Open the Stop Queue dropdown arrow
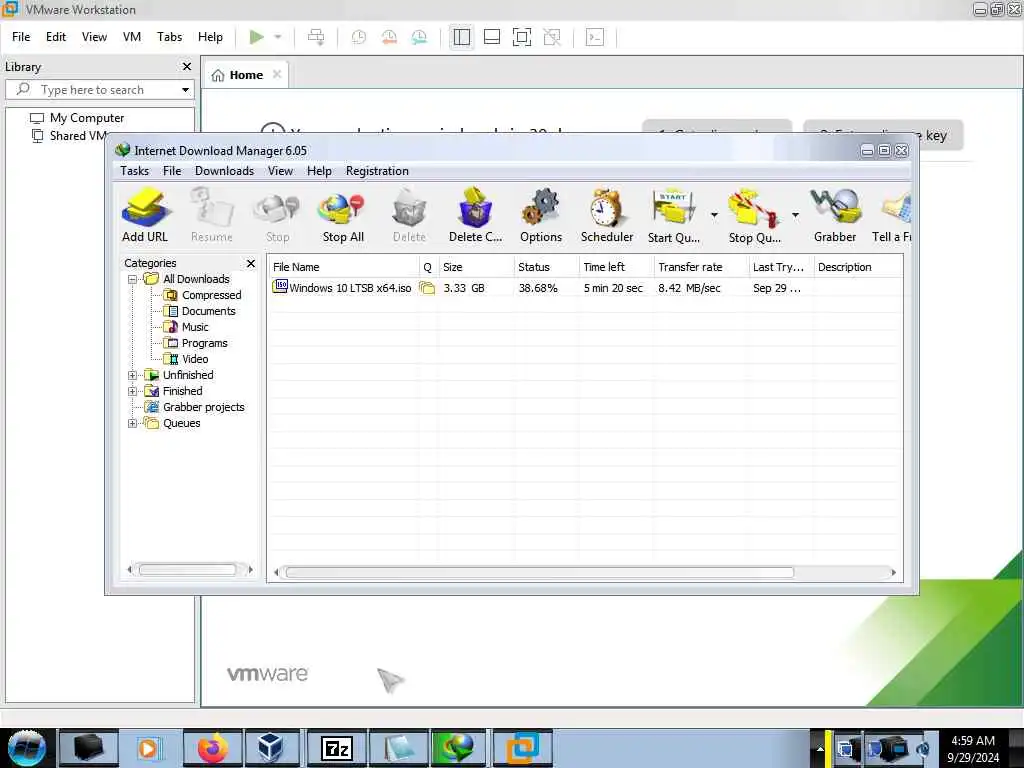The width and height of the screenshot is (1024, 768). [x=795, y=215]
